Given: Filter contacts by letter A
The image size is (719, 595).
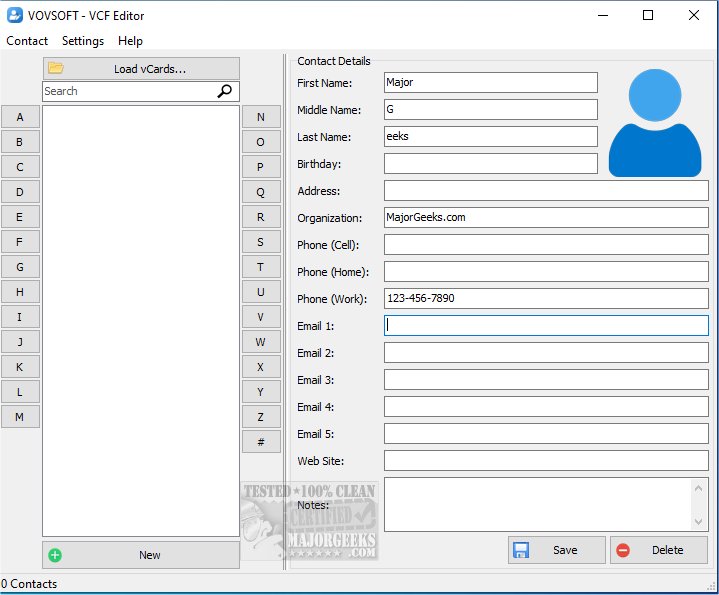Looking at the screenshot, I should (20, 117).
